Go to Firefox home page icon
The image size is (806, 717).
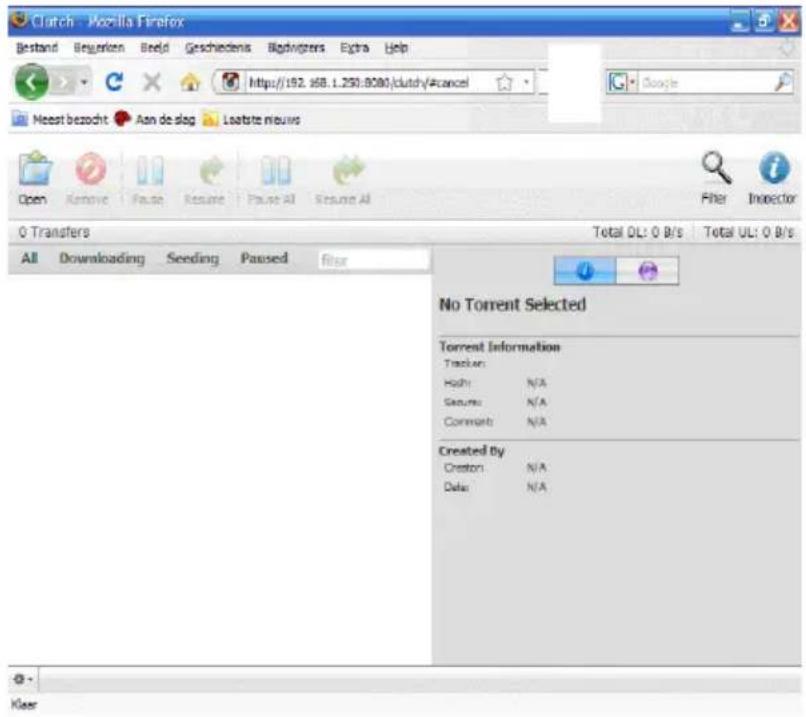pyautogui.click(x=190, y=82)
